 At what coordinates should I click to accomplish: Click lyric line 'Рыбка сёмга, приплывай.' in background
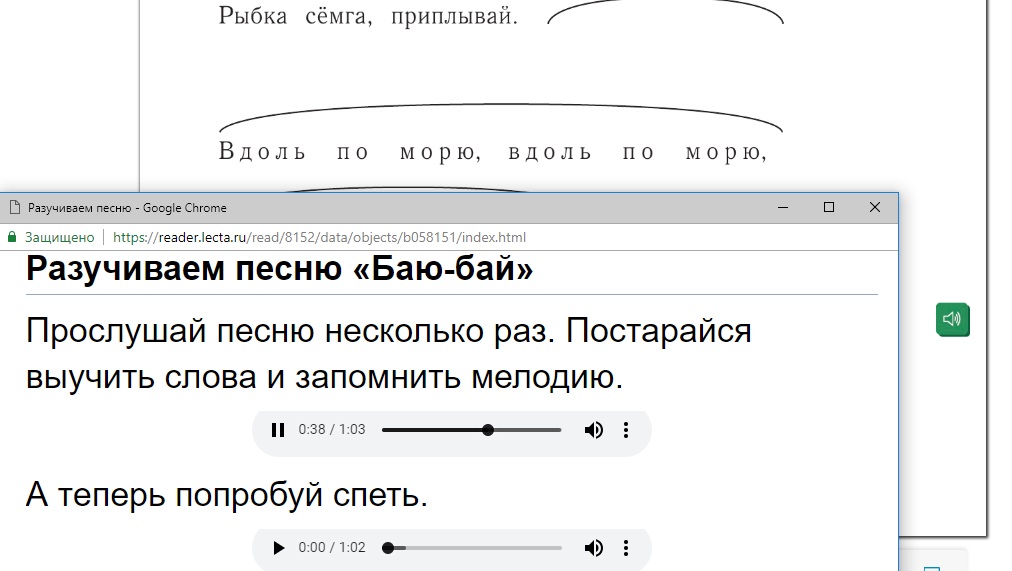point(369,15)
